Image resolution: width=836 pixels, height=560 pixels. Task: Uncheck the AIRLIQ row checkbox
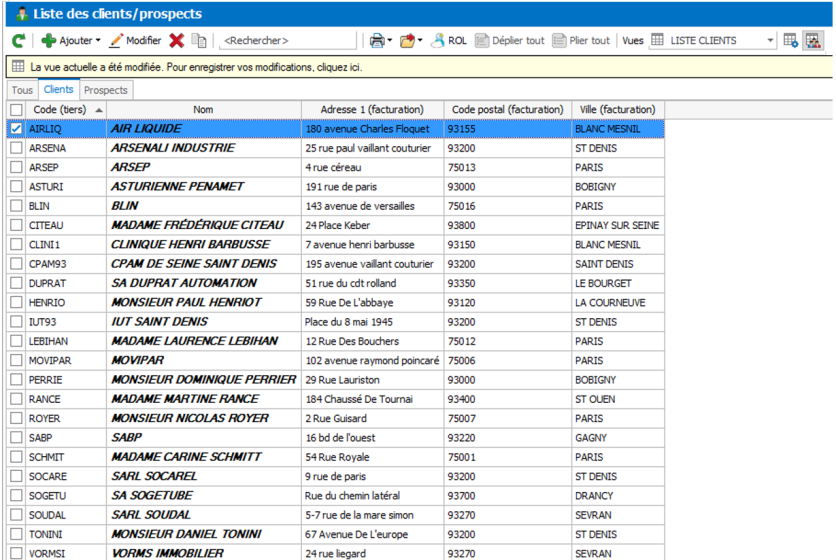tap(17, 129)
